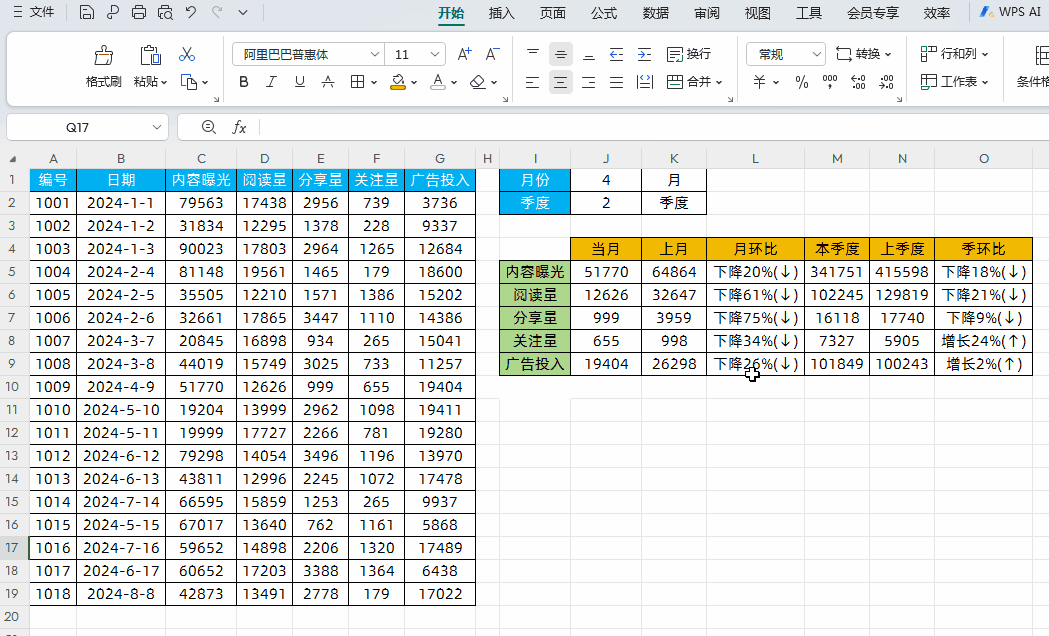Toggle Bold formatting

click(244, 82)
